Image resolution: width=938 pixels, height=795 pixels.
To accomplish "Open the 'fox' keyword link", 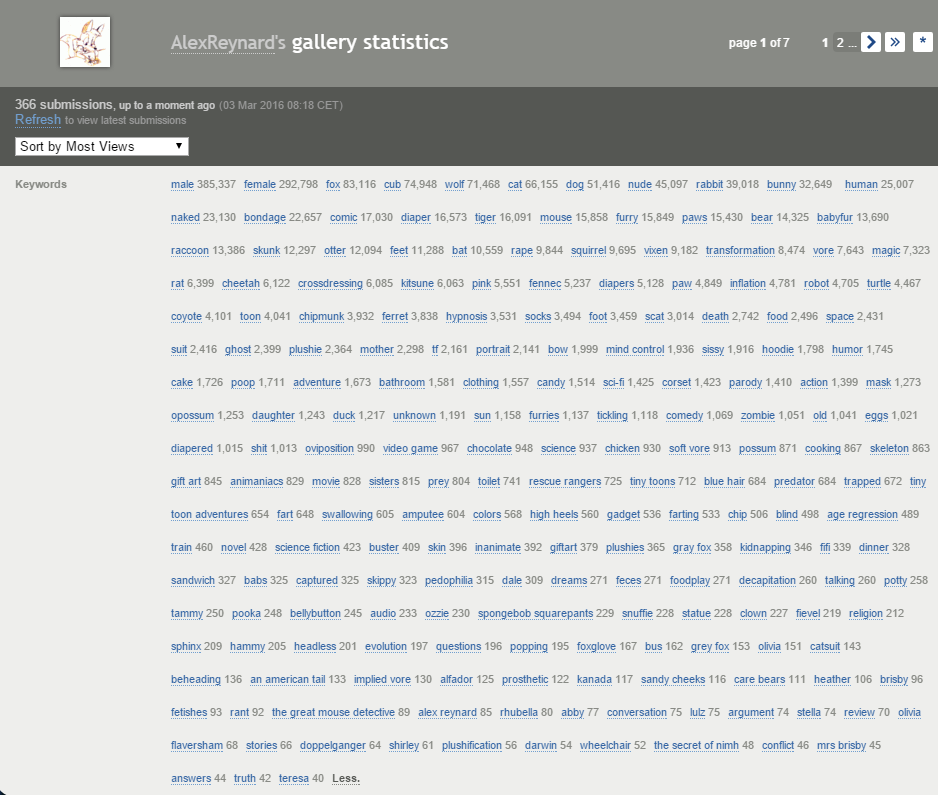I will (x=333, y=184).
